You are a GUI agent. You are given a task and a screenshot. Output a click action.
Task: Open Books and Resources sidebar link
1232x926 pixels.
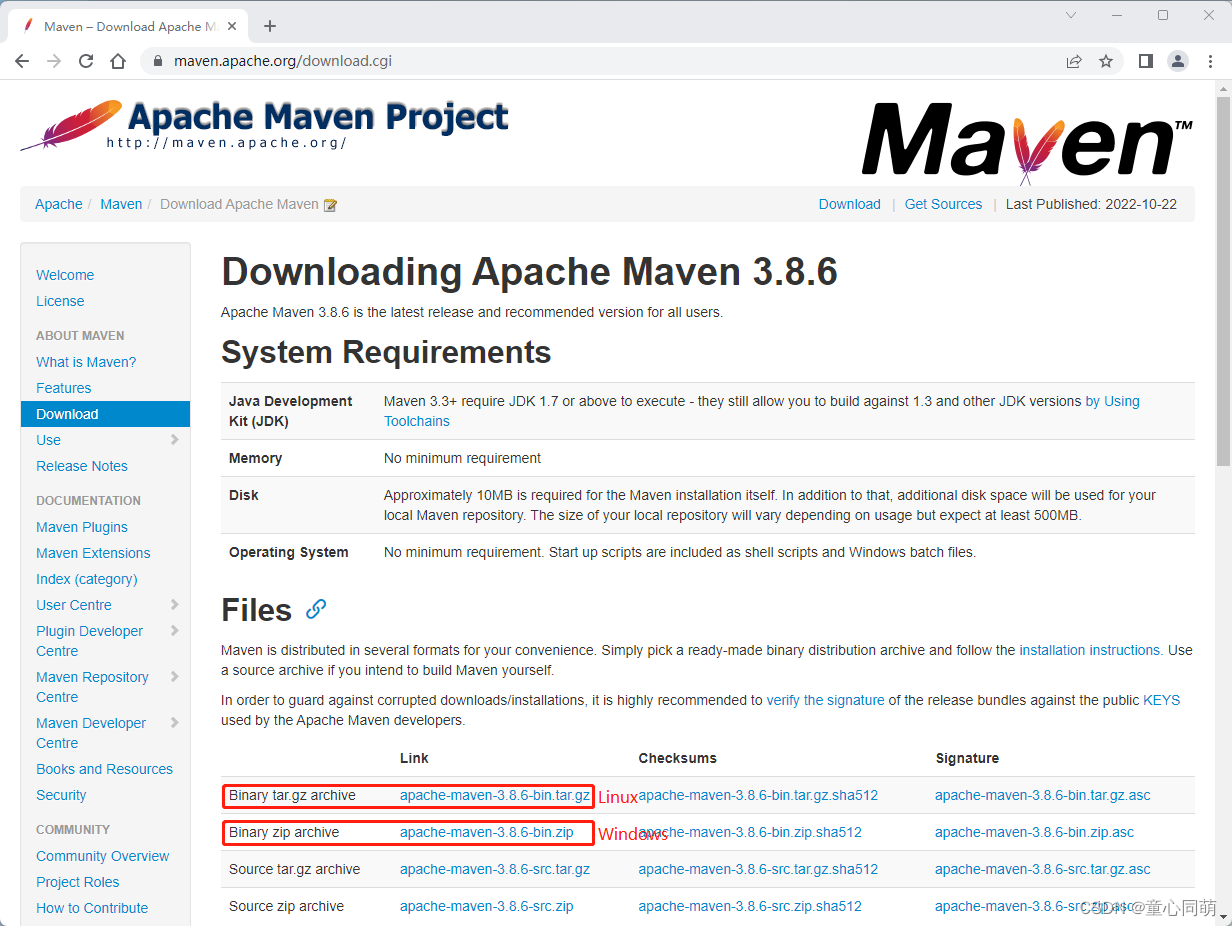pyautogui.click(x=104, y=769)
